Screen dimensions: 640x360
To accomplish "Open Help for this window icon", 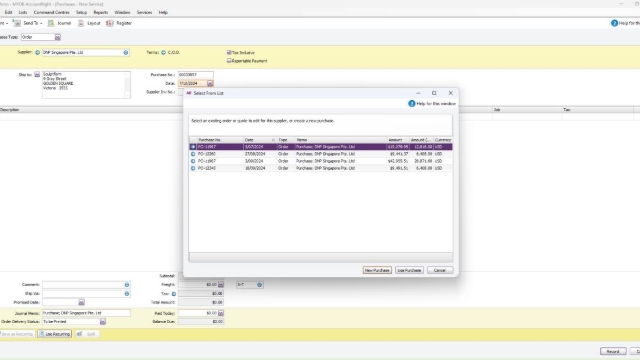I will [411, 104].
